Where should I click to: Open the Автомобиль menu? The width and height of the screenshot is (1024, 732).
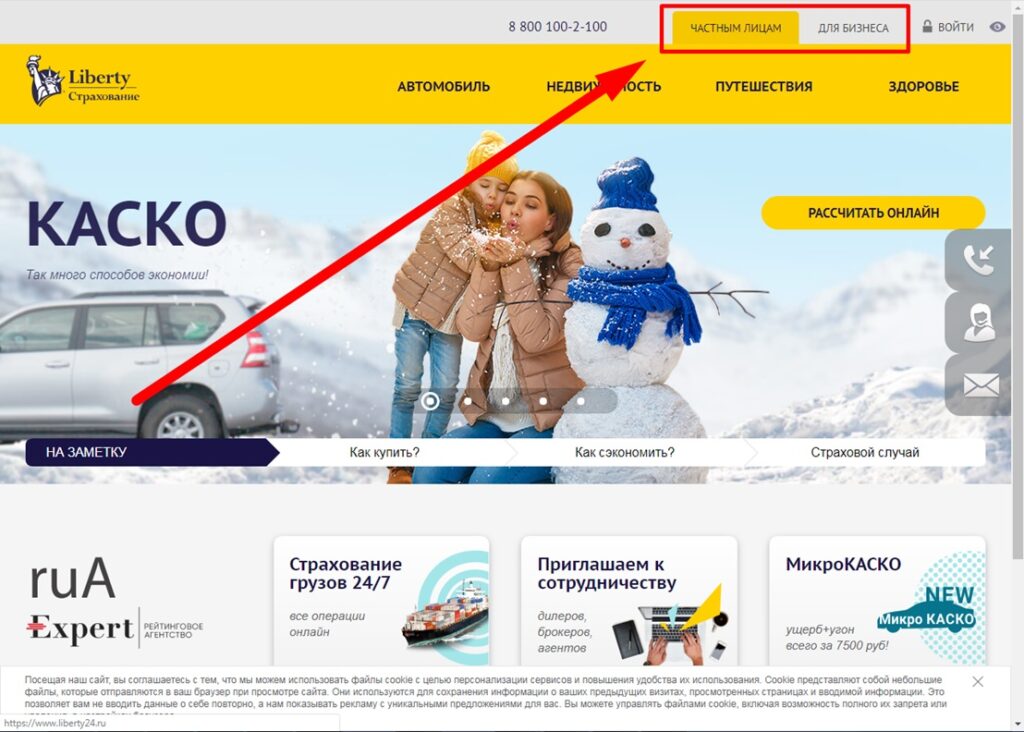443,86
